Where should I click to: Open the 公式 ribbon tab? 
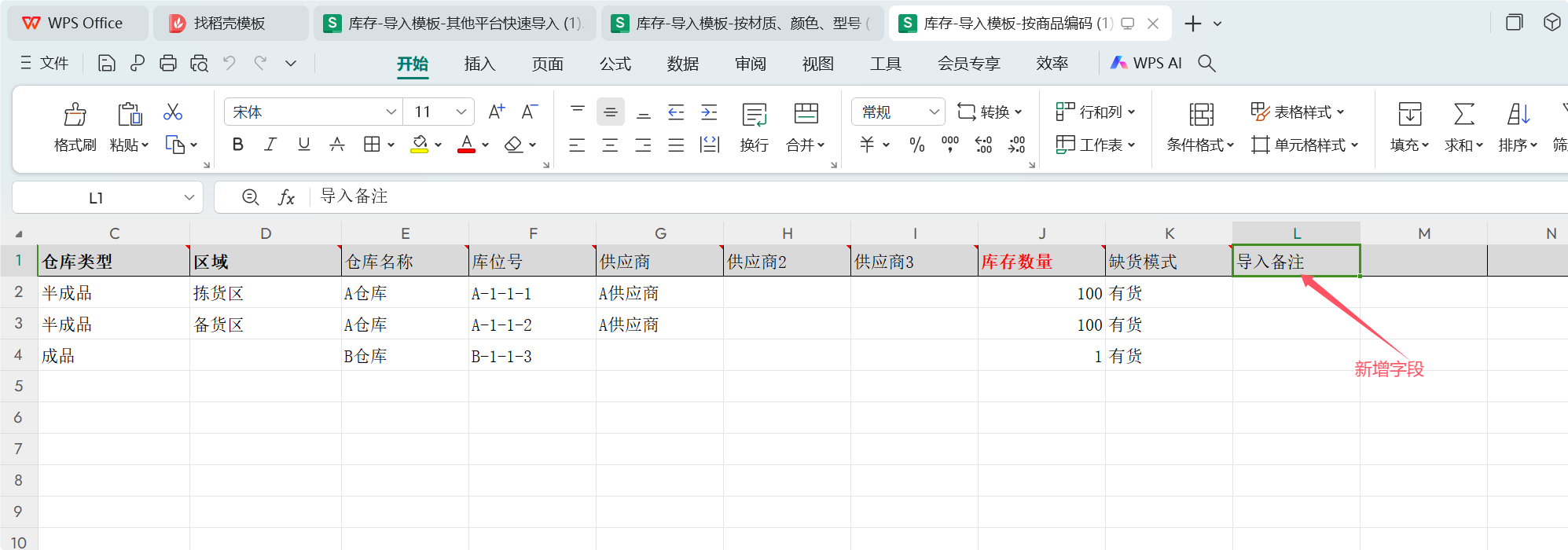tap(615, 64)
